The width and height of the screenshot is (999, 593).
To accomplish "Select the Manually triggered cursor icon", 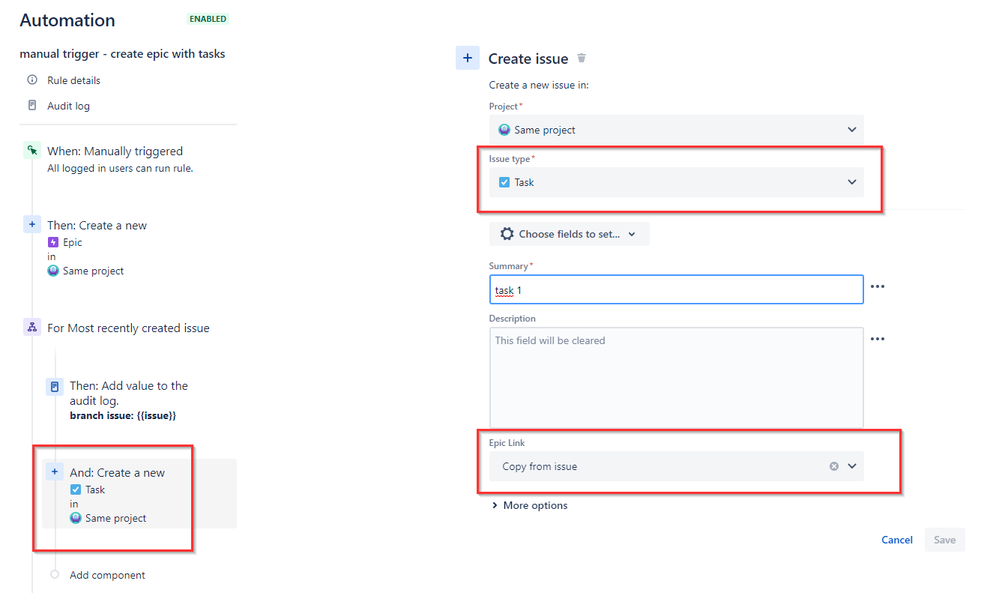I will 32,150.
